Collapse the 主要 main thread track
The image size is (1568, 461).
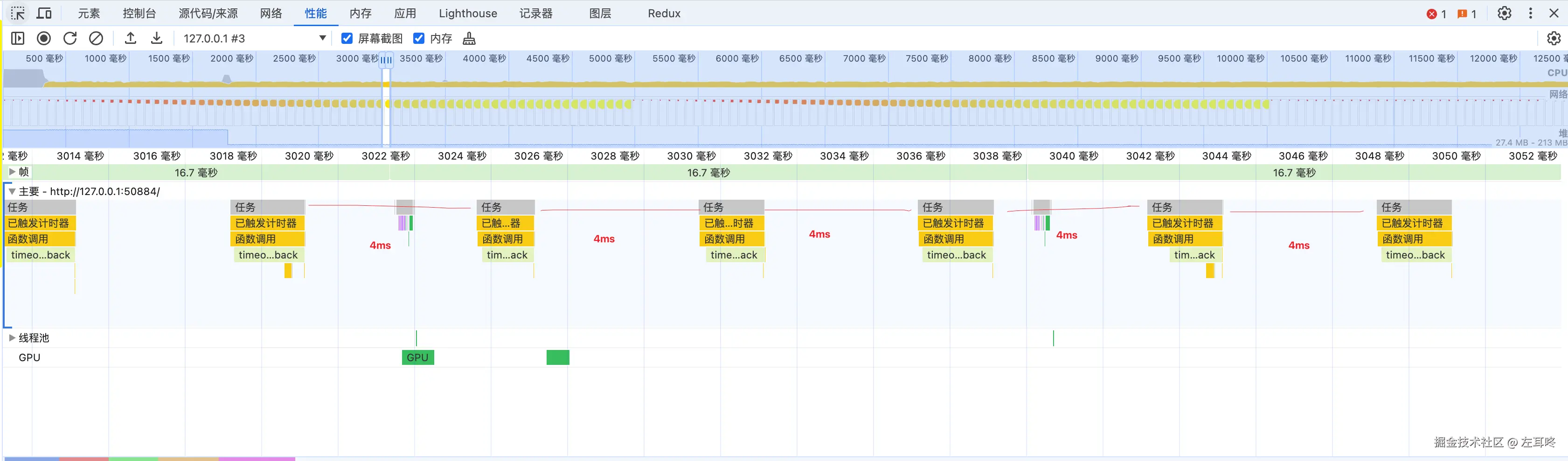12,191
